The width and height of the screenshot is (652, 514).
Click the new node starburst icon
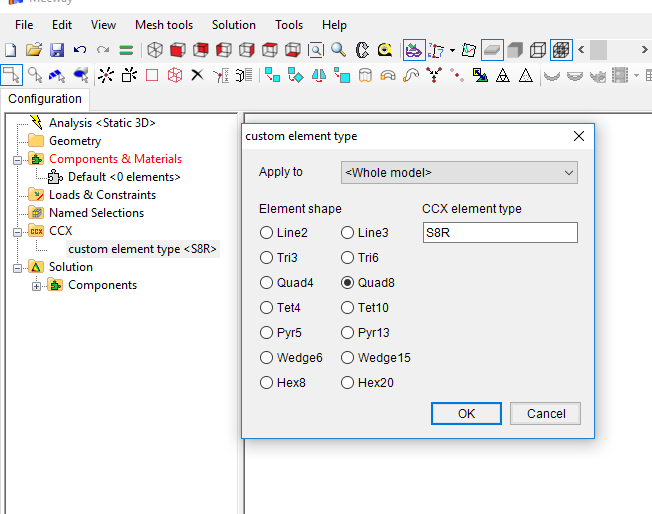pos(106,76)
